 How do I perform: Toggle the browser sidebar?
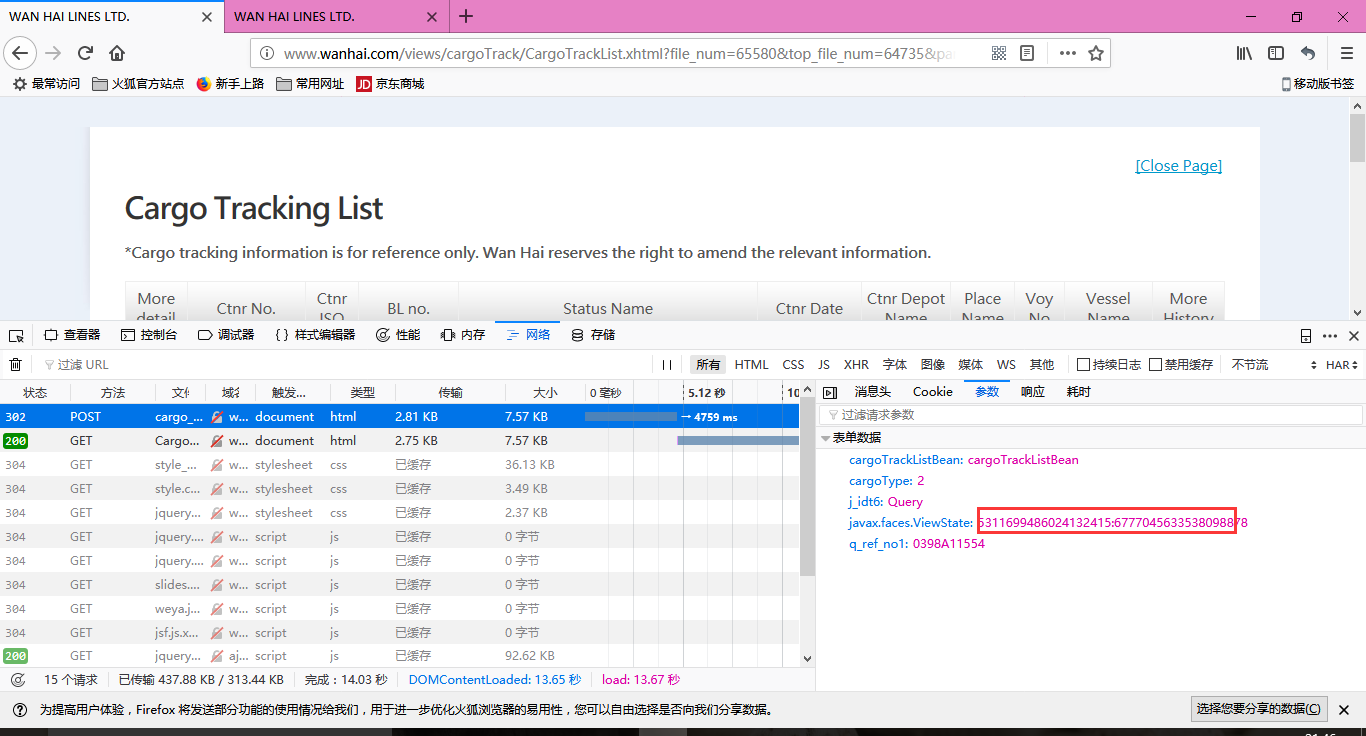[x=1276, y=53]
